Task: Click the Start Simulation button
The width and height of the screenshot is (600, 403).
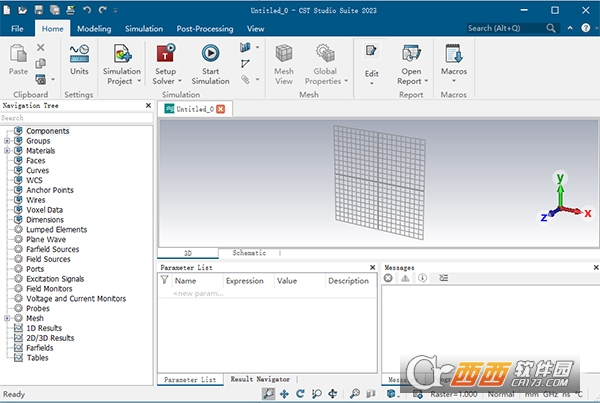Action: pos(210,64)
